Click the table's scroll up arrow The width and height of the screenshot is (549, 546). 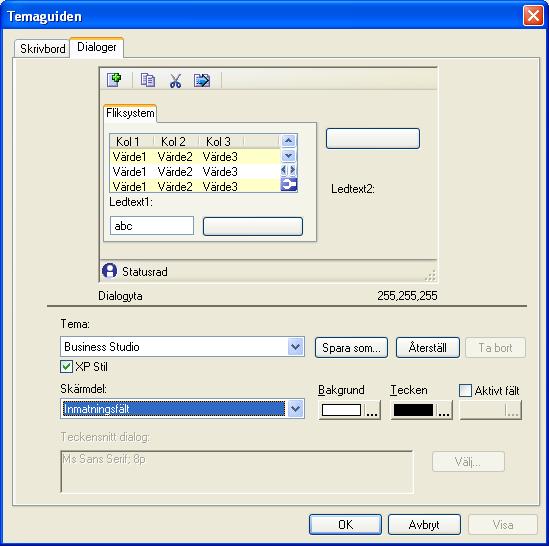(289, 141)
